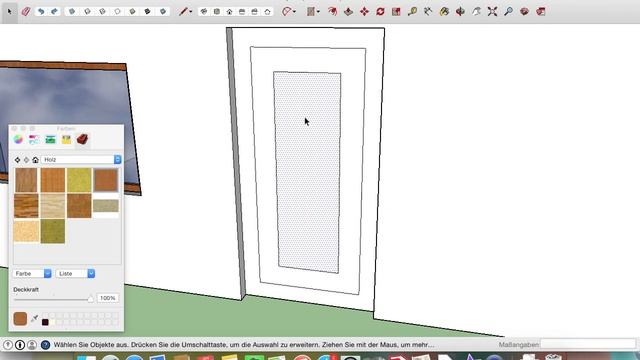Open the Line tool dropdown arrow
This screenshot has width=640, height=360.
(x=191, y=12)
